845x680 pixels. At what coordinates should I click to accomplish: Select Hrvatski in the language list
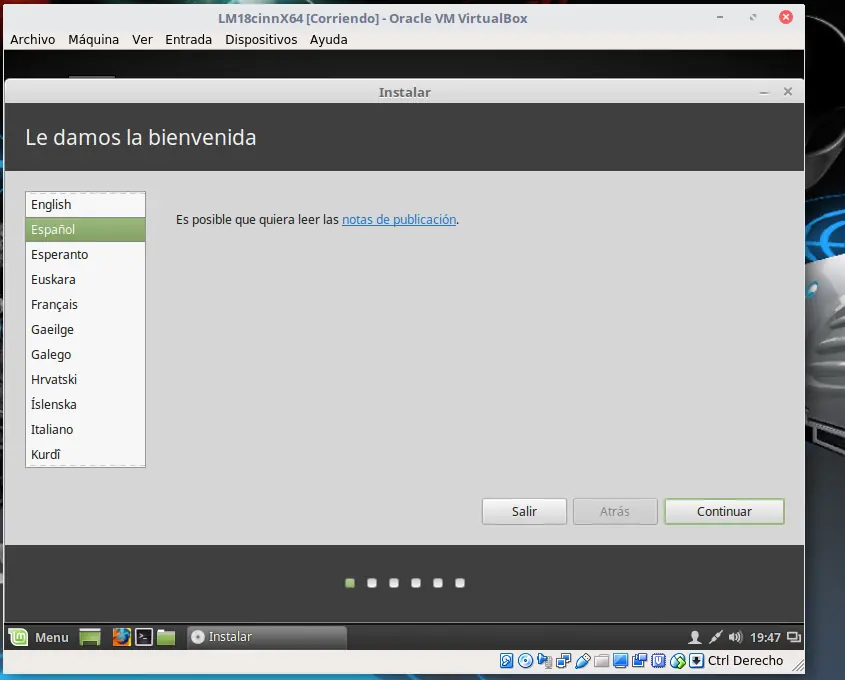pos(85,379)
